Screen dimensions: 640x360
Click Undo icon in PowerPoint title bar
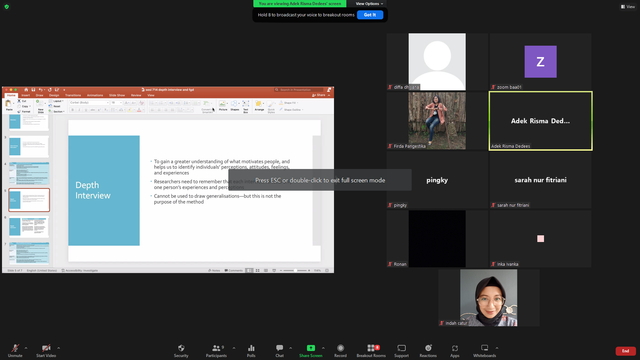[41, 89]
